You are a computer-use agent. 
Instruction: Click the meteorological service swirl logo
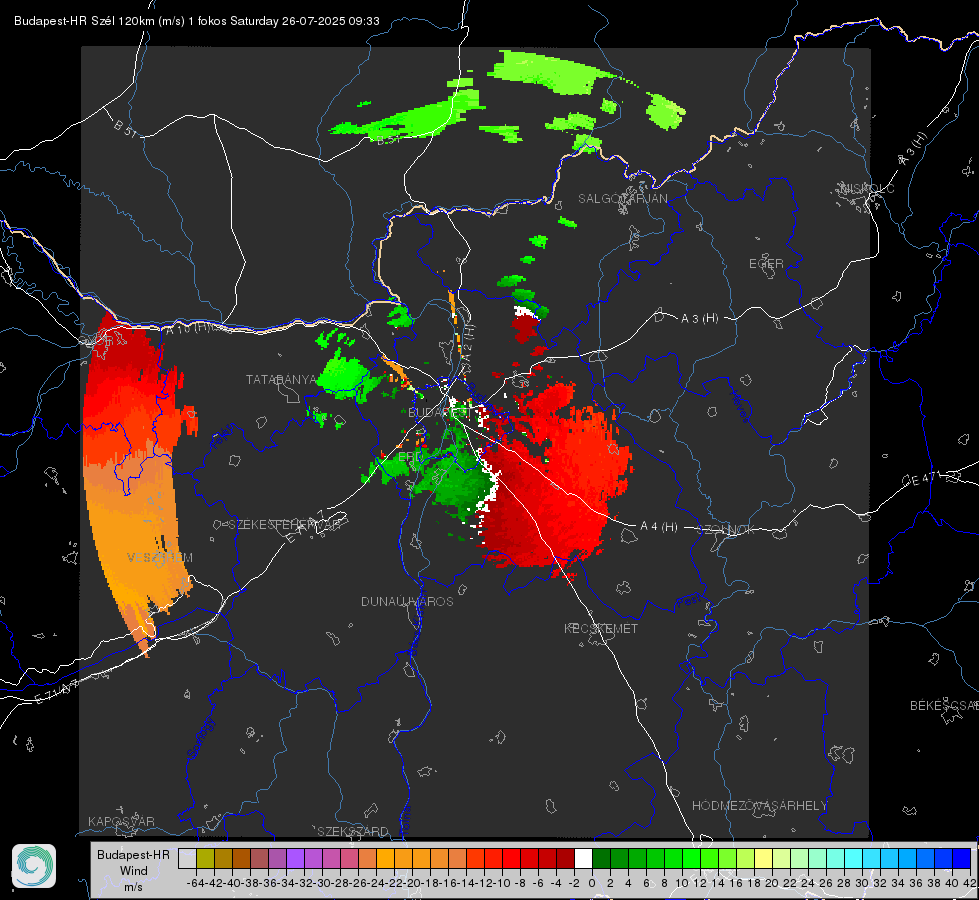(34, 866)
